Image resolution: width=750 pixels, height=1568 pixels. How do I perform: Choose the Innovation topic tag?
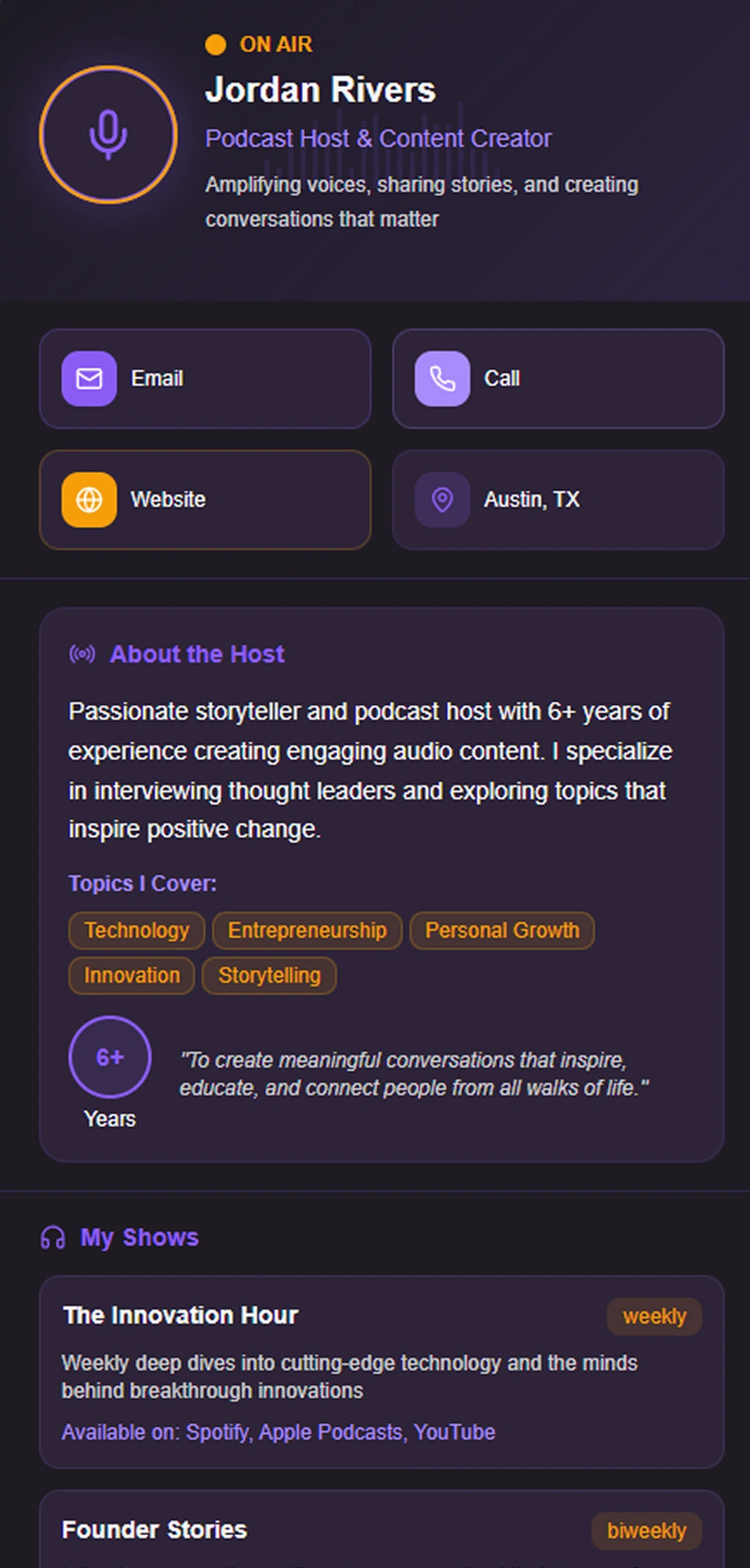coord(132,975)
